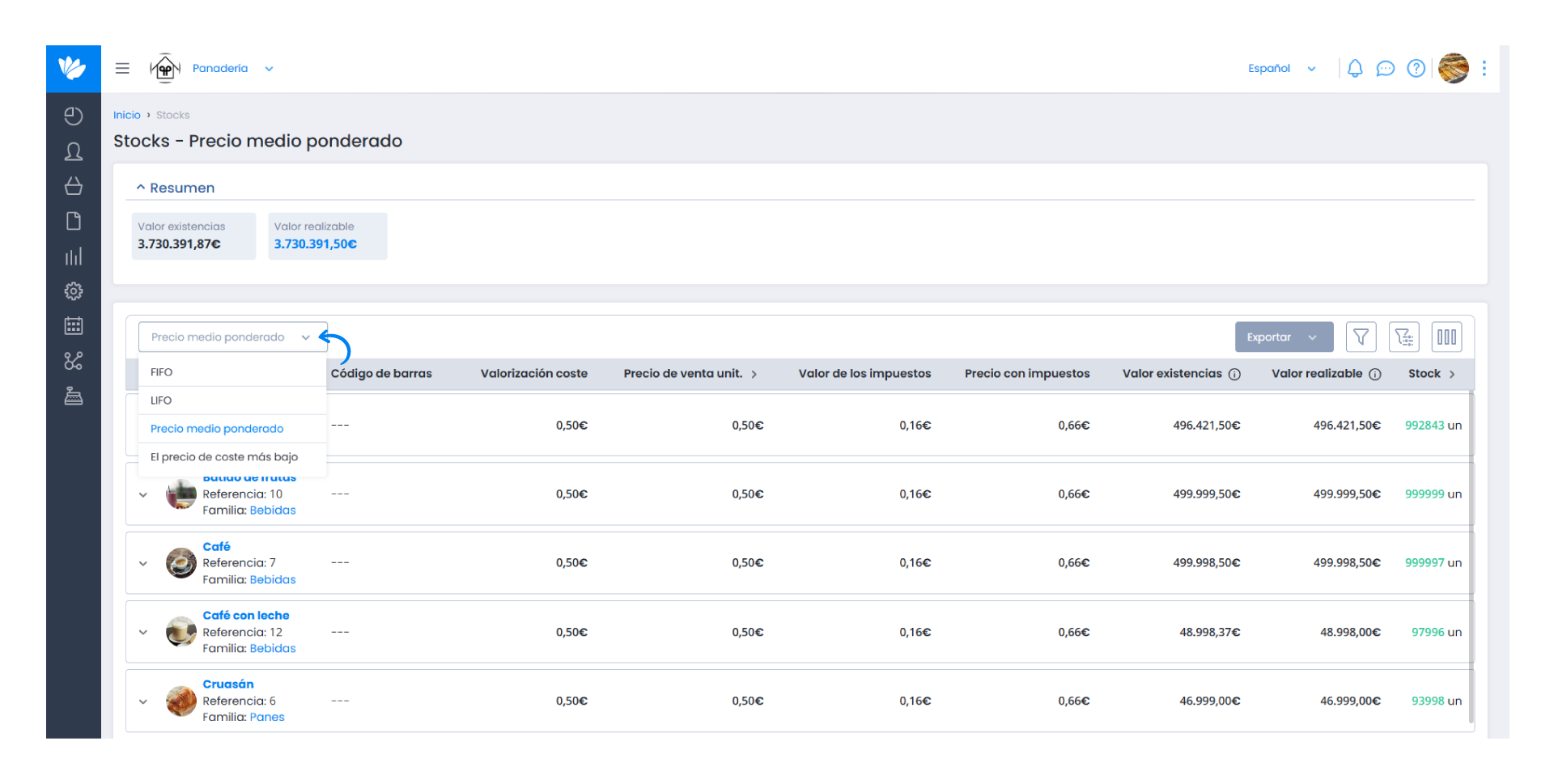Open the column configuration icon

[1446, 337]
